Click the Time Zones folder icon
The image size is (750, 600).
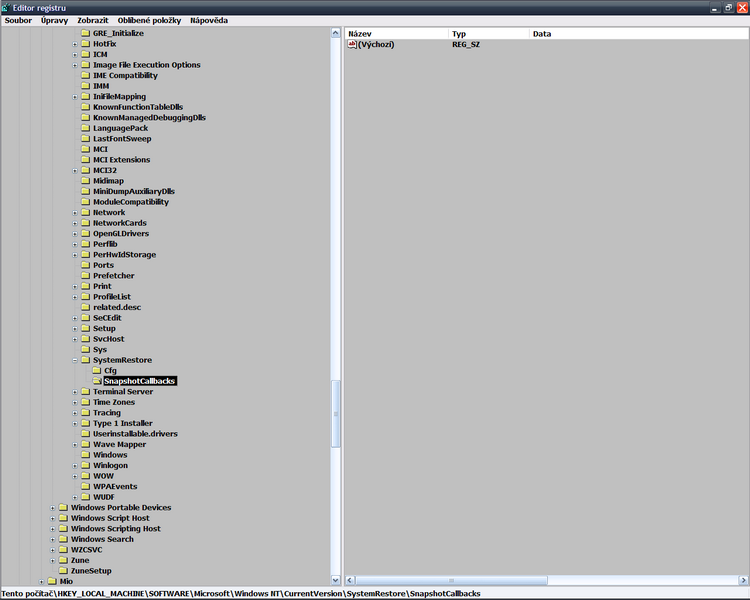[x=86, y=402]
